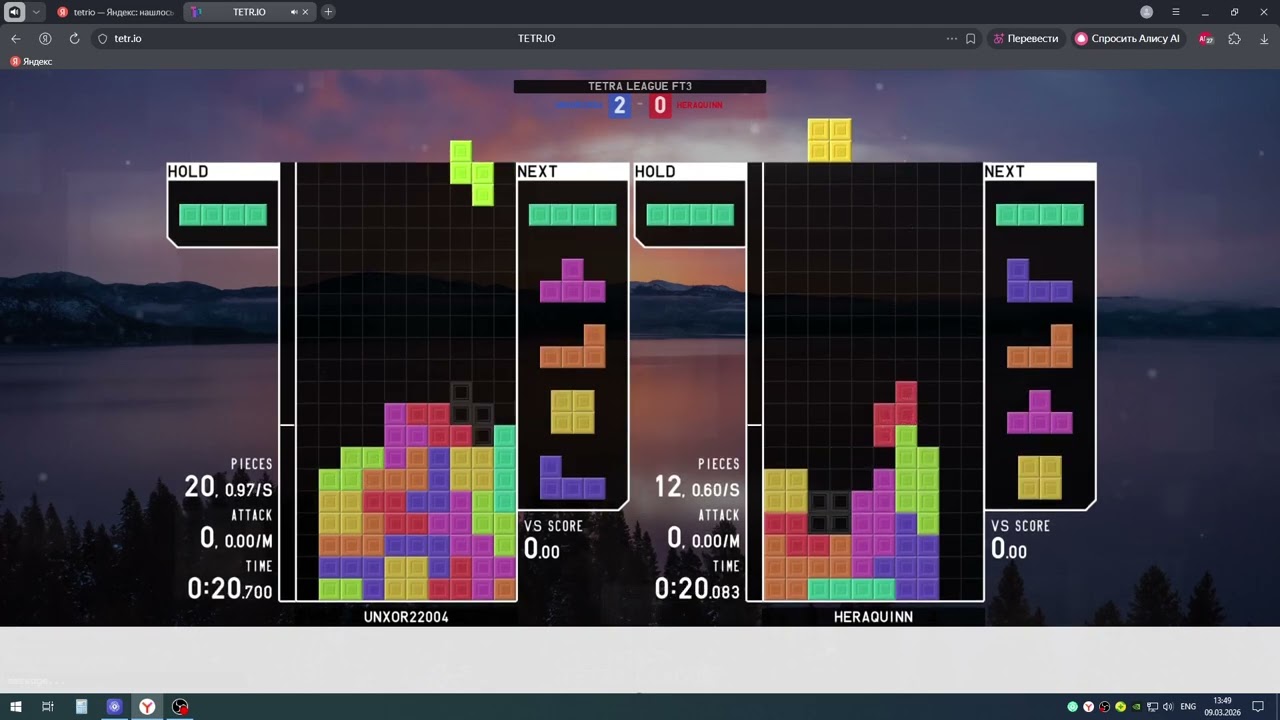
Task: Switch to the 'tetrio — Яндекс' tab
Action: pyautogui.click(x=117, y=12)
